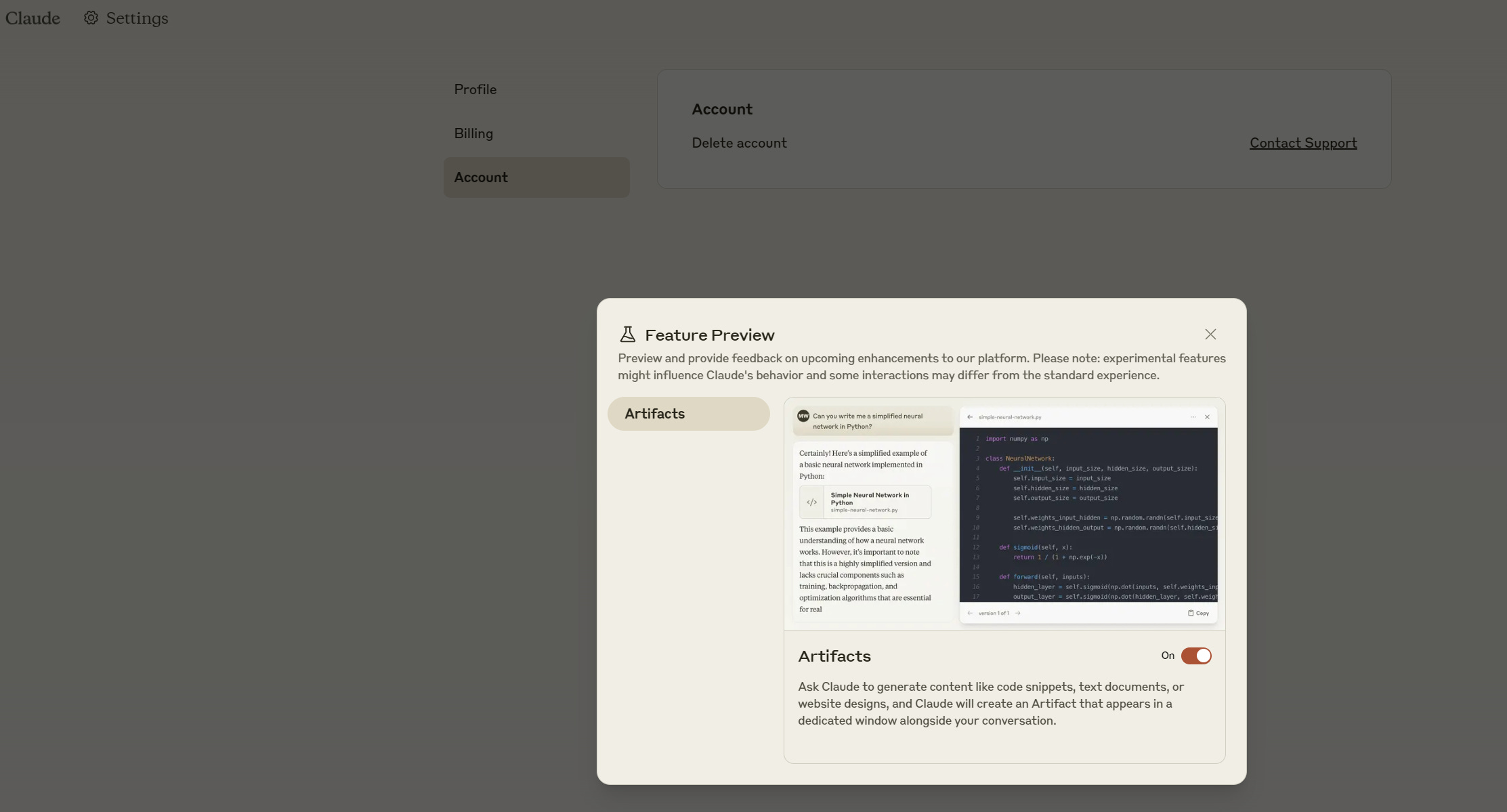The height and width of the screenshot is (812, 1507).
Task: Click the Settings header text
Action: coord(137,18)
